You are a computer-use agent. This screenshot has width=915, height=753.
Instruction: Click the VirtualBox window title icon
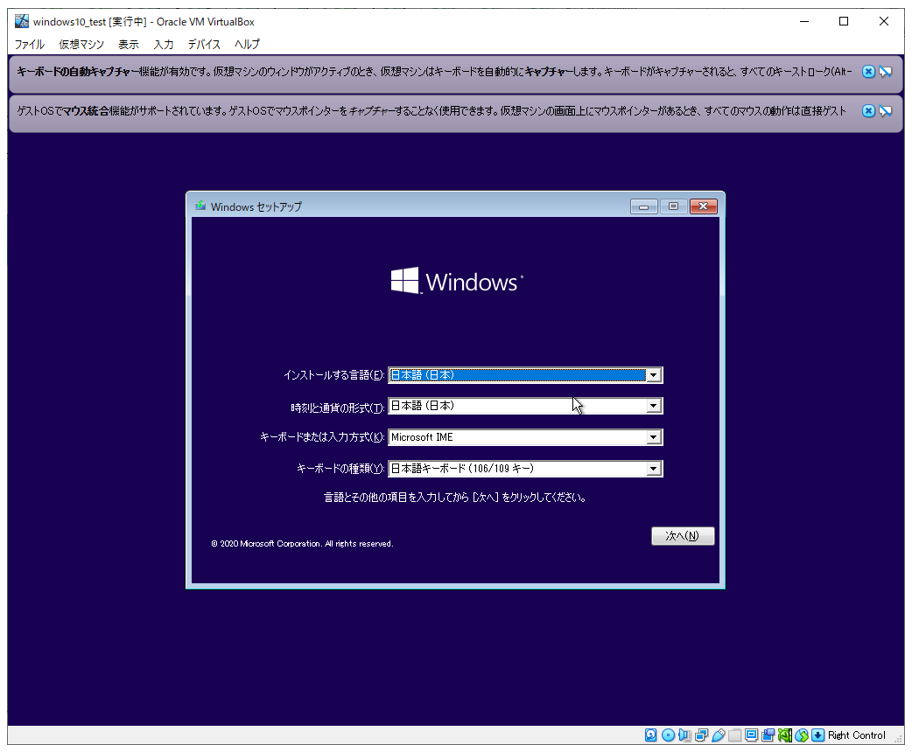tap(22, 22)
